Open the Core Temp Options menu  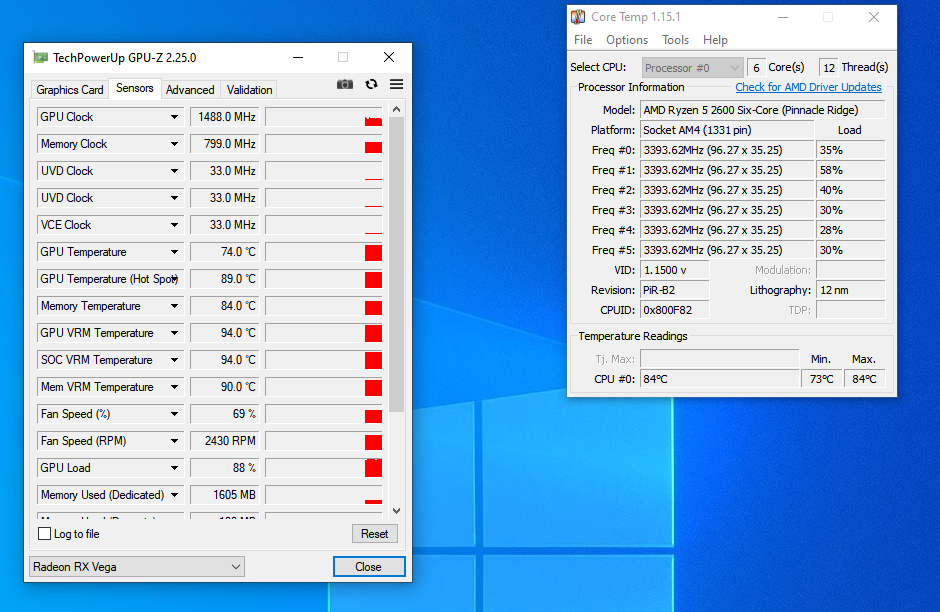pos(626,40)
